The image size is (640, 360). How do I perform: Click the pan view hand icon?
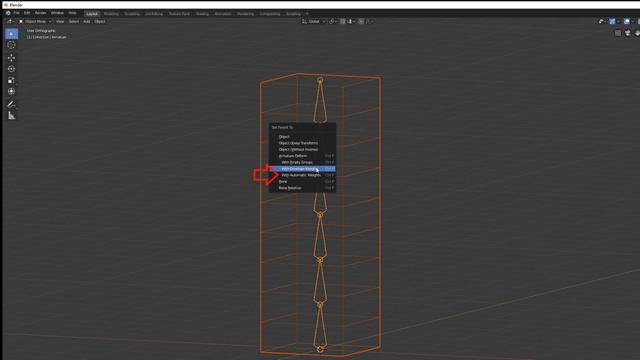[x=637, y=33]
